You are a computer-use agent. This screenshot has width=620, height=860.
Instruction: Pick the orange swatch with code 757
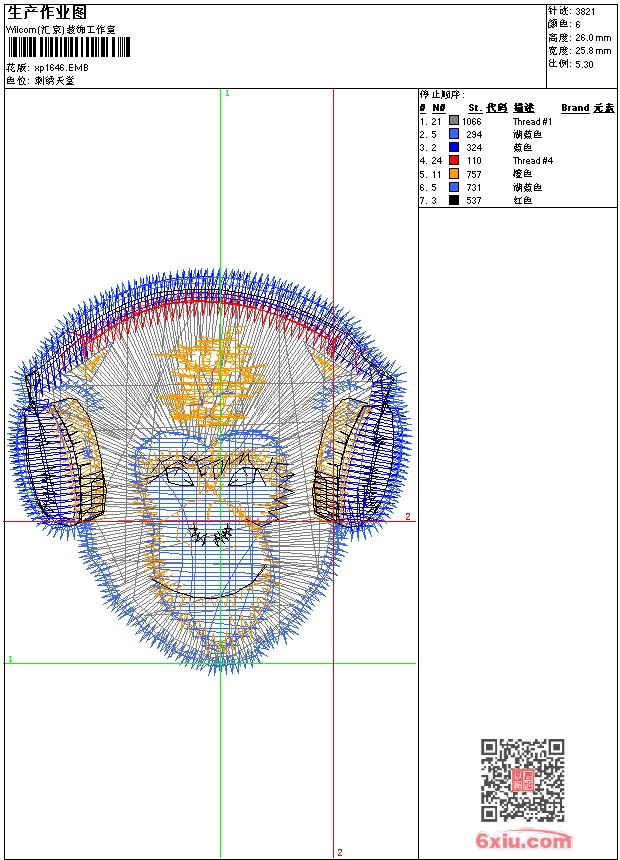454,174
